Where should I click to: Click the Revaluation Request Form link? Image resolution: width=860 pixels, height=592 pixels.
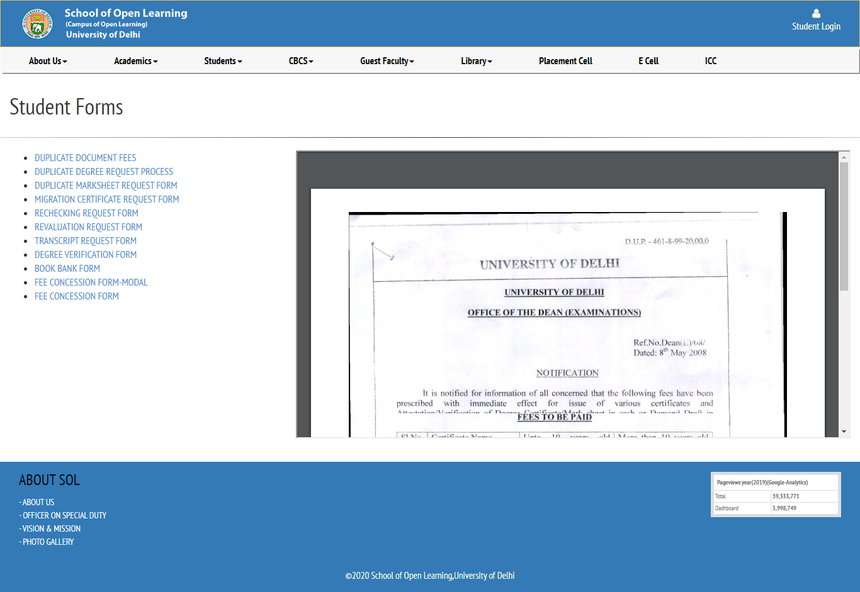tap(86, 227)
